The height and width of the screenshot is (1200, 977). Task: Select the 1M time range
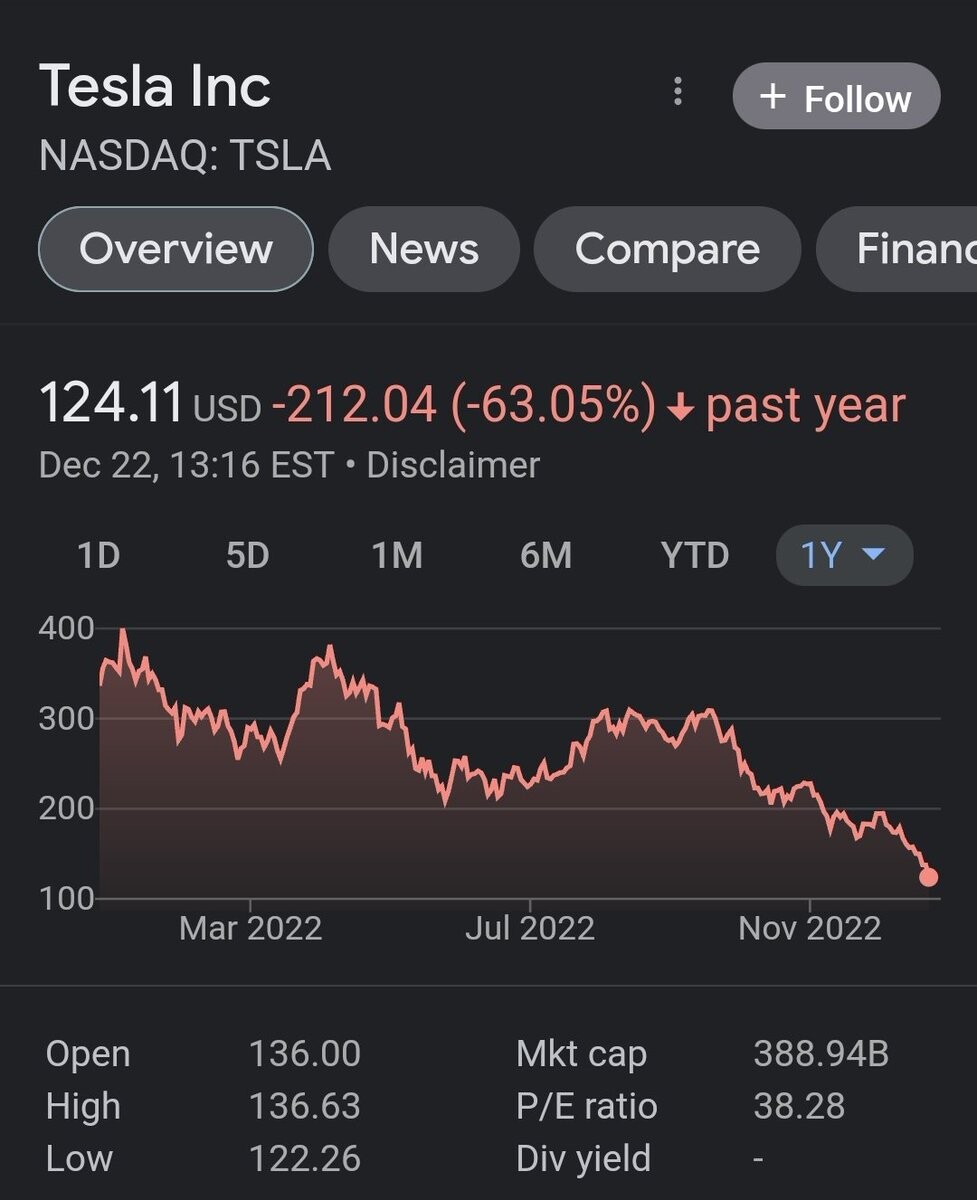(x=397, y=555)
